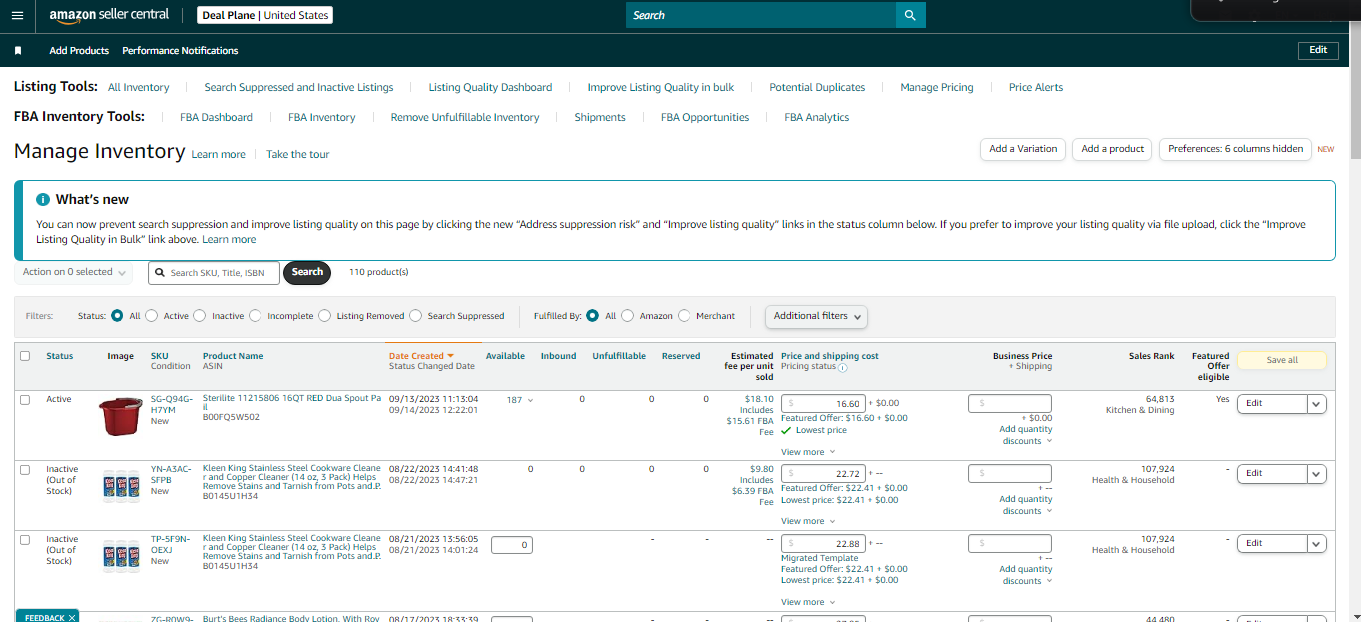The width and height of the screenshot is (1361, 622).
Task: Open the Kleen King YN-A3AC thumbnail
Action: [121, 485]
